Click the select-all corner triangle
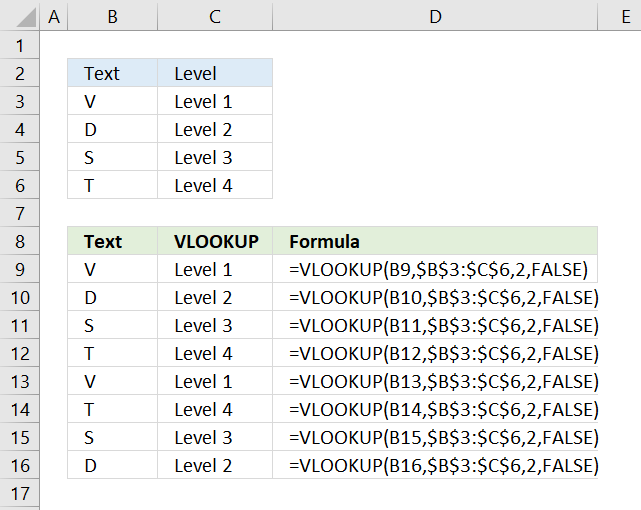Image resolution: width=641 pixels, height=510 pixels. pyautogui.click(x=26, y=19)
